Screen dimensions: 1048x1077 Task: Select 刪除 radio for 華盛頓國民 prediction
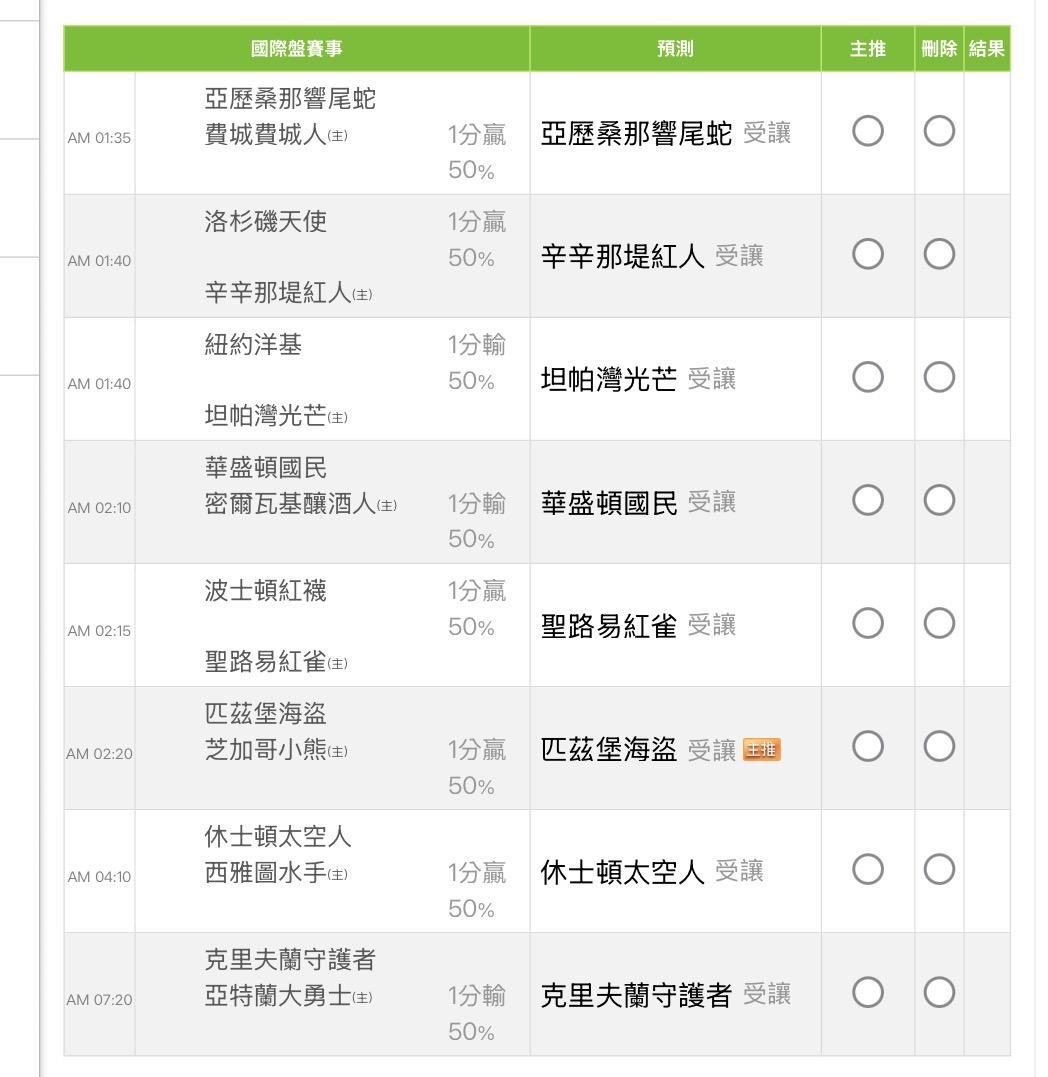pos(939,502)
